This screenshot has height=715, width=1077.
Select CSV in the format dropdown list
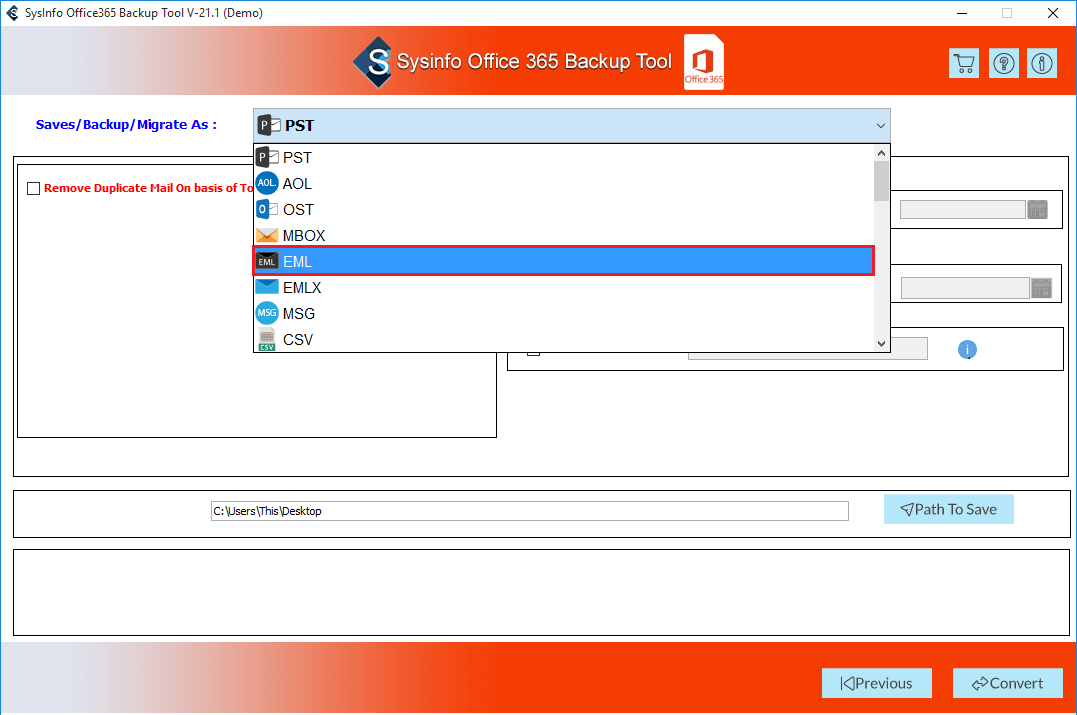coord(563,340)
